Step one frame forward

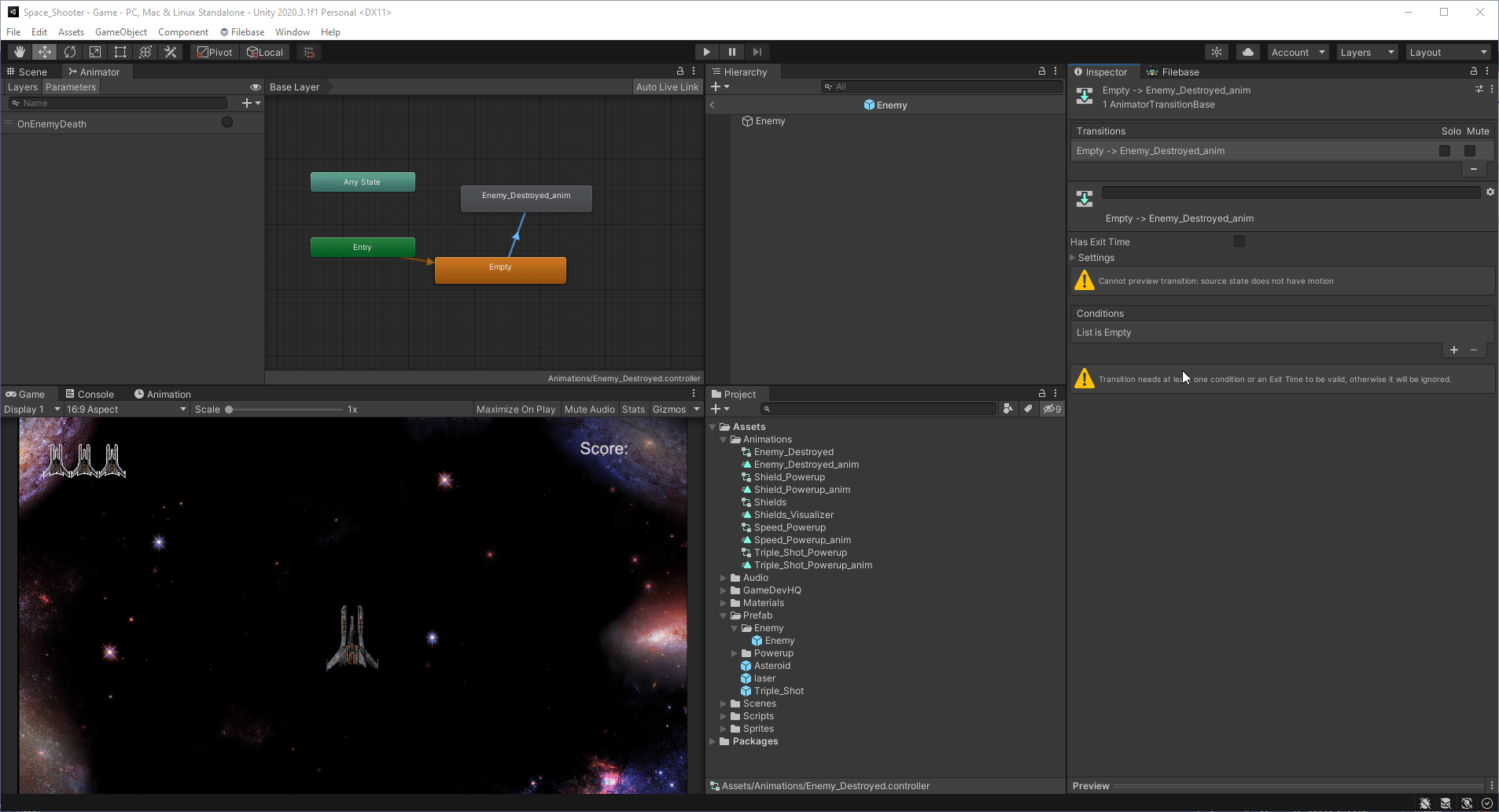point(757,52)
